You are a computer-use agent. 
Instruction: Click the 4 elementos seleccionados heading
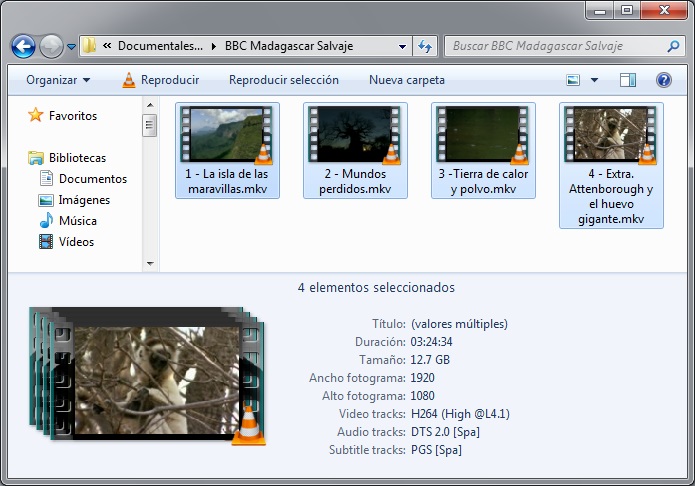[376, 288]
